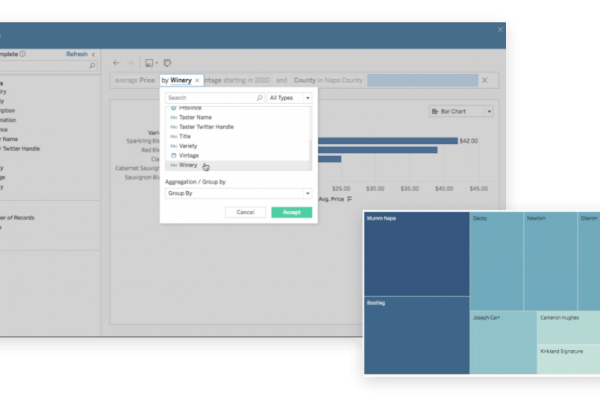Clear the query with the x icon
Screen dimensions: 600x400
(484, 80)
